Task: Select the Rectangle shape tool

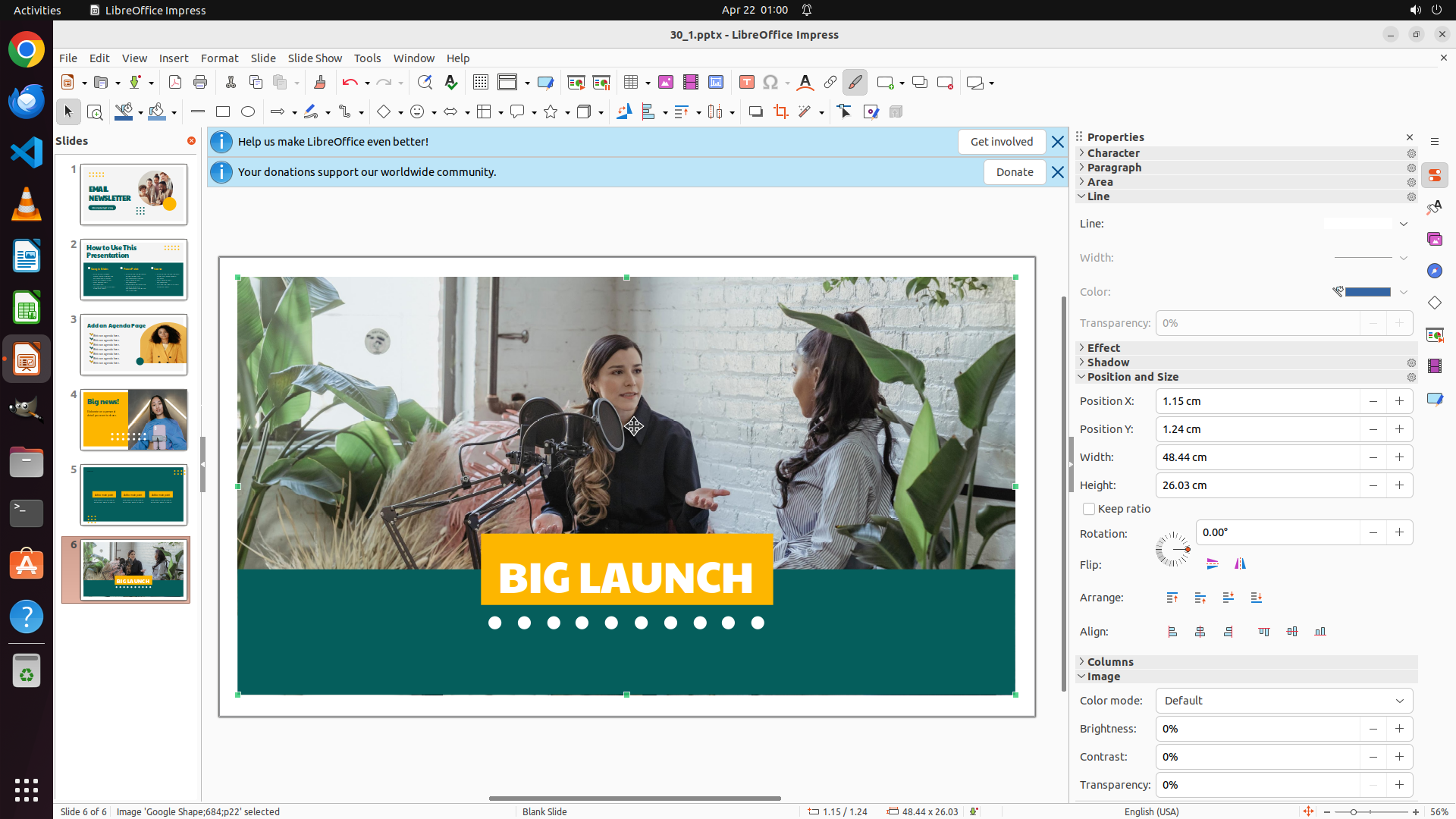Action: [223, 112]
